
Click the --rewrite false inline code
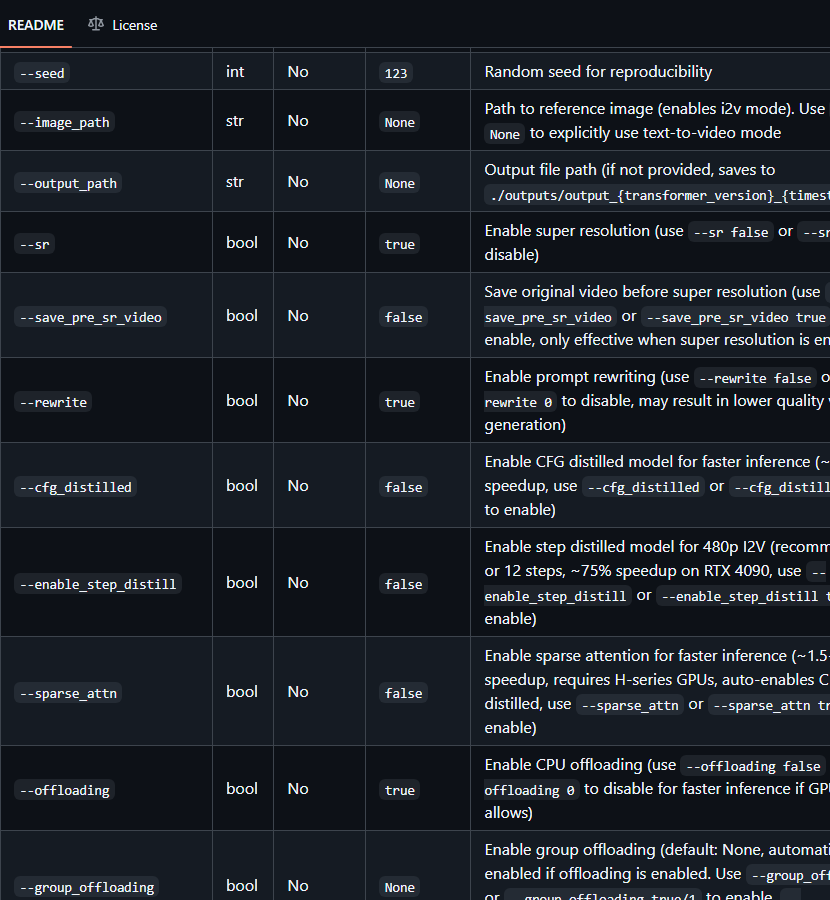(x=755, y=378)
